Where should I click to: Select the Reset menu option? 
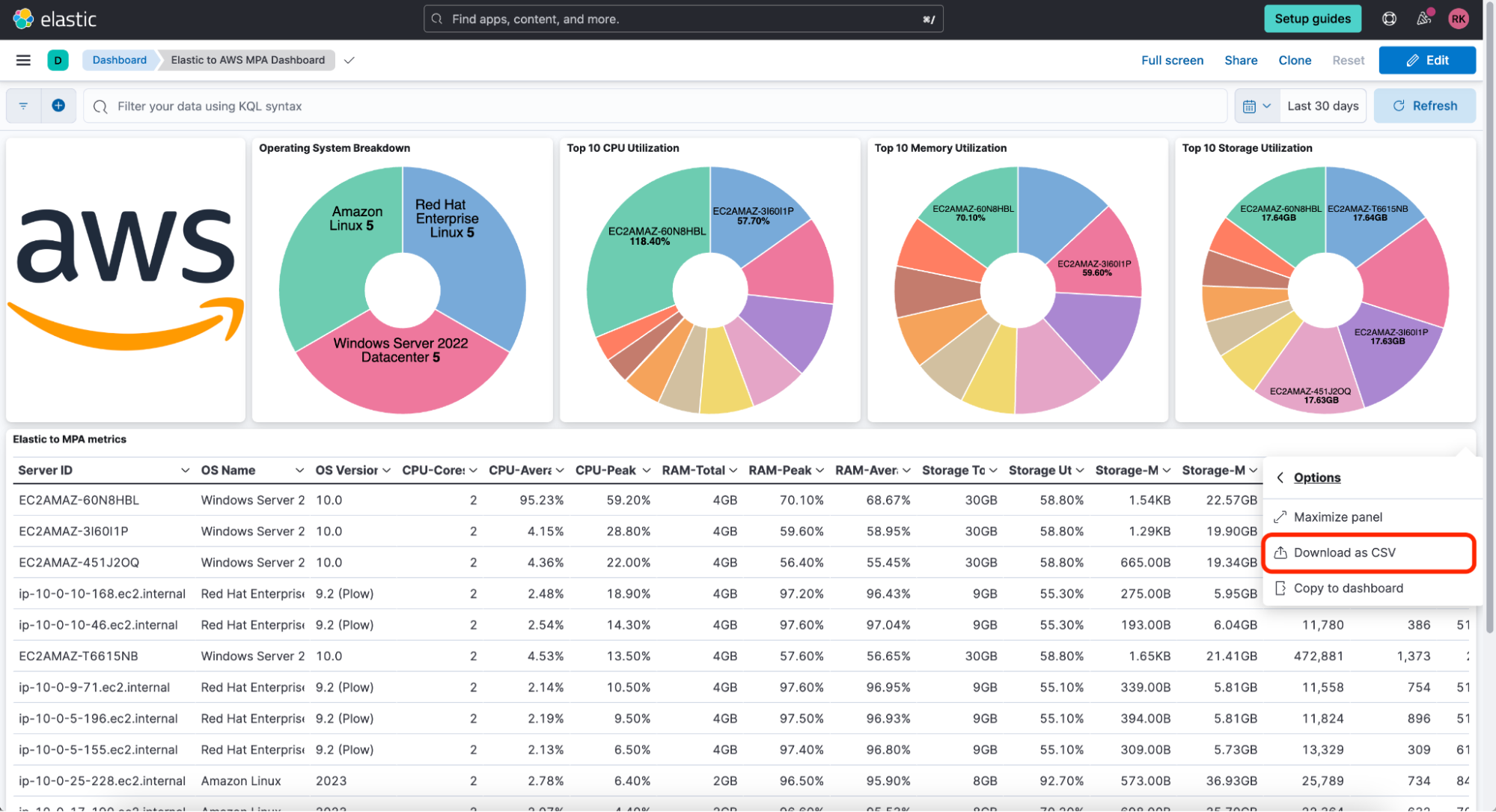click(1348, 59)
